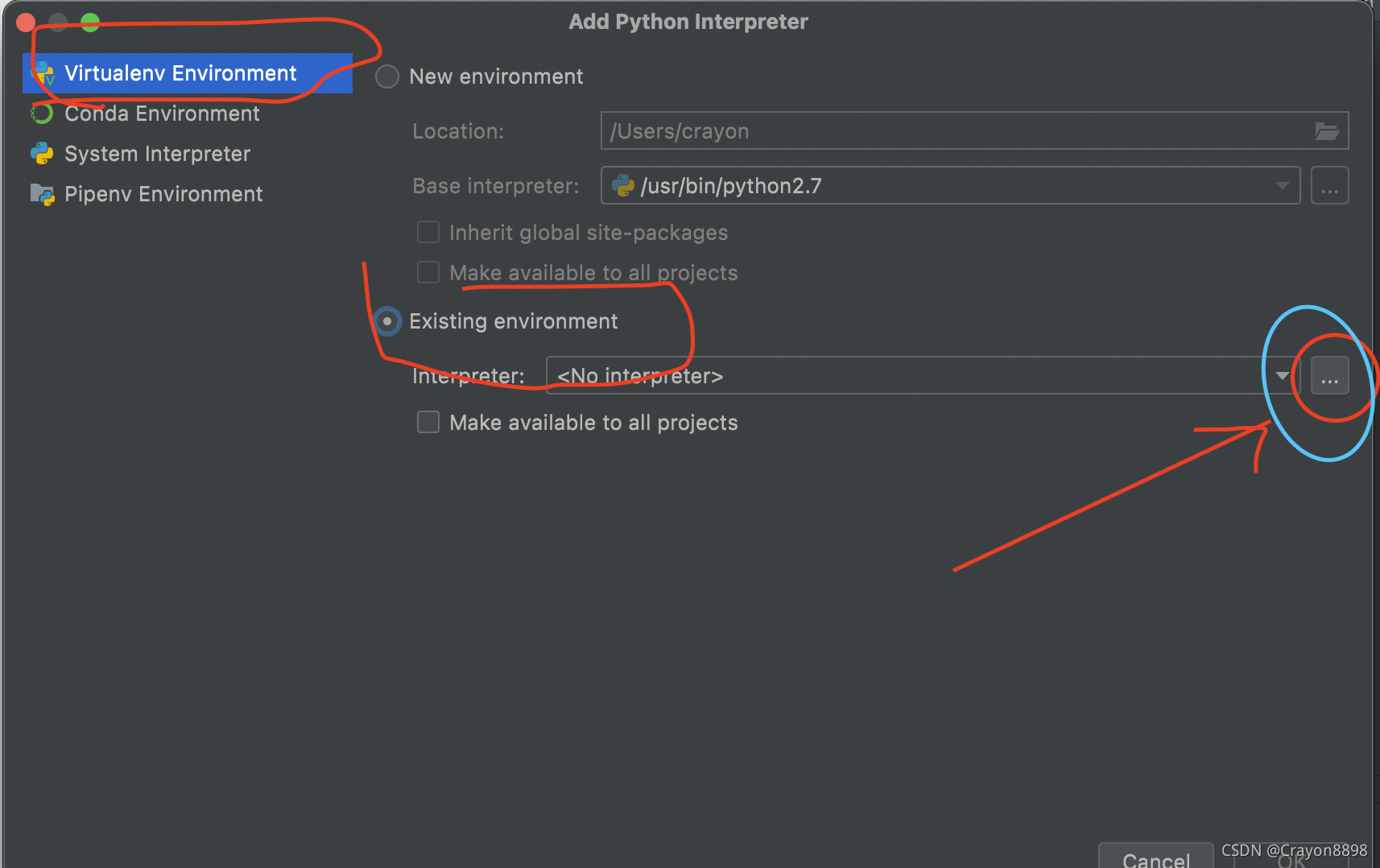1380x868 pixels.
Task: Check Make available to all projects under Interpreter
Action: point(428,422)
